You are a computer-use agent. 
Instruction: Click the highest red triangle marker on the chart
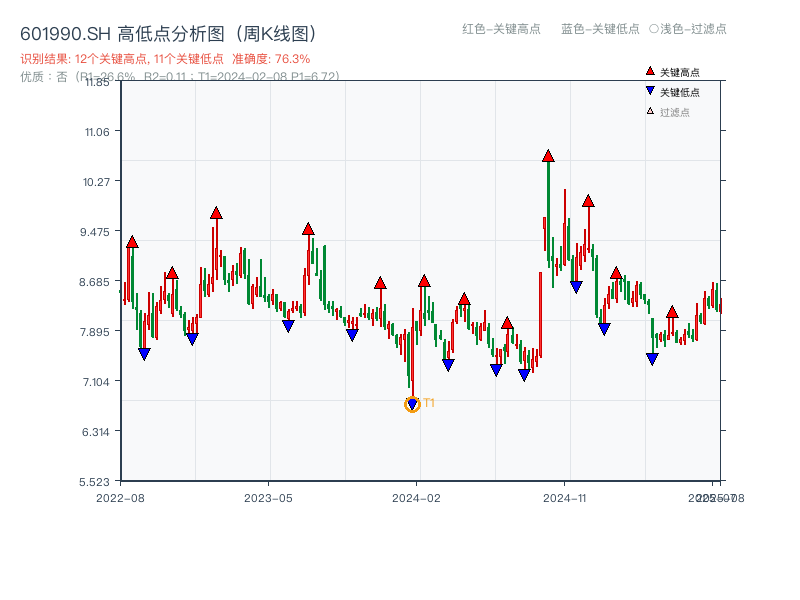tap(548, 155)
